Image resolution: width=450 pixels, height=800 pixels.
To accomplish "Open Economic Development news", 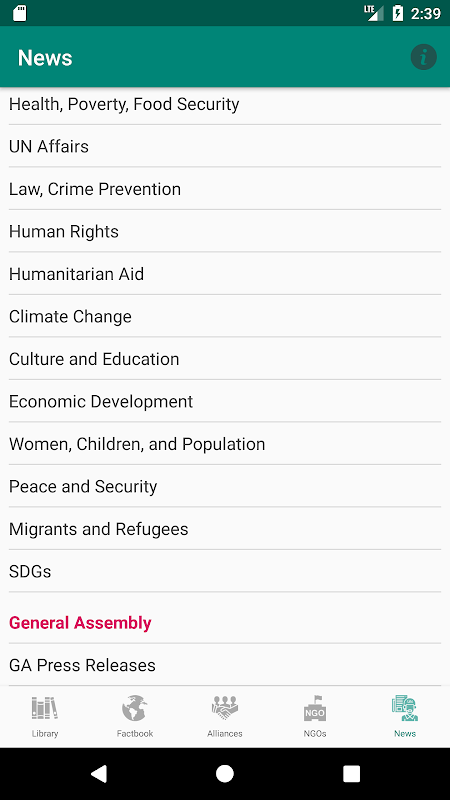I will pos(225,401).
